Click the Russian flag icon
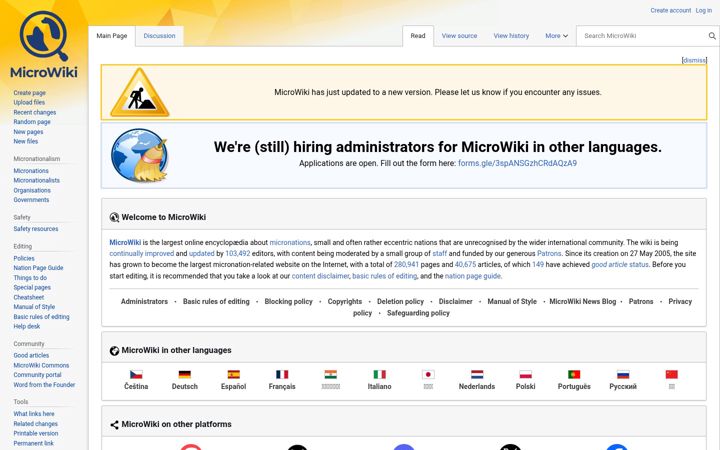The height and width of the screenshot is (450, 720). [x=623, y=374]
